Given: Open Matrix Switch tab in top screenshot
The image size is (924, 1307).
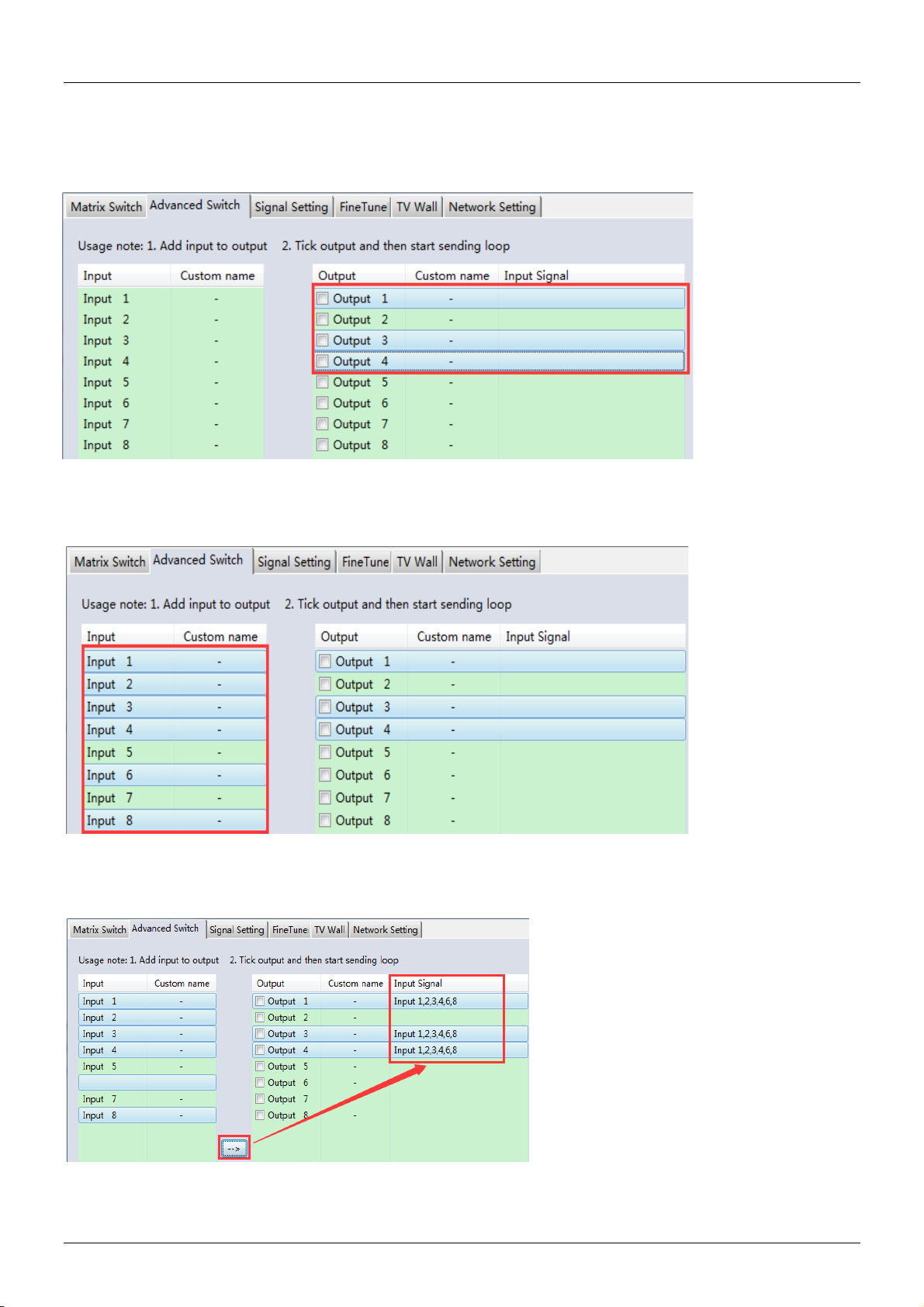Looking at the screenshot, I should pos(106,207).
